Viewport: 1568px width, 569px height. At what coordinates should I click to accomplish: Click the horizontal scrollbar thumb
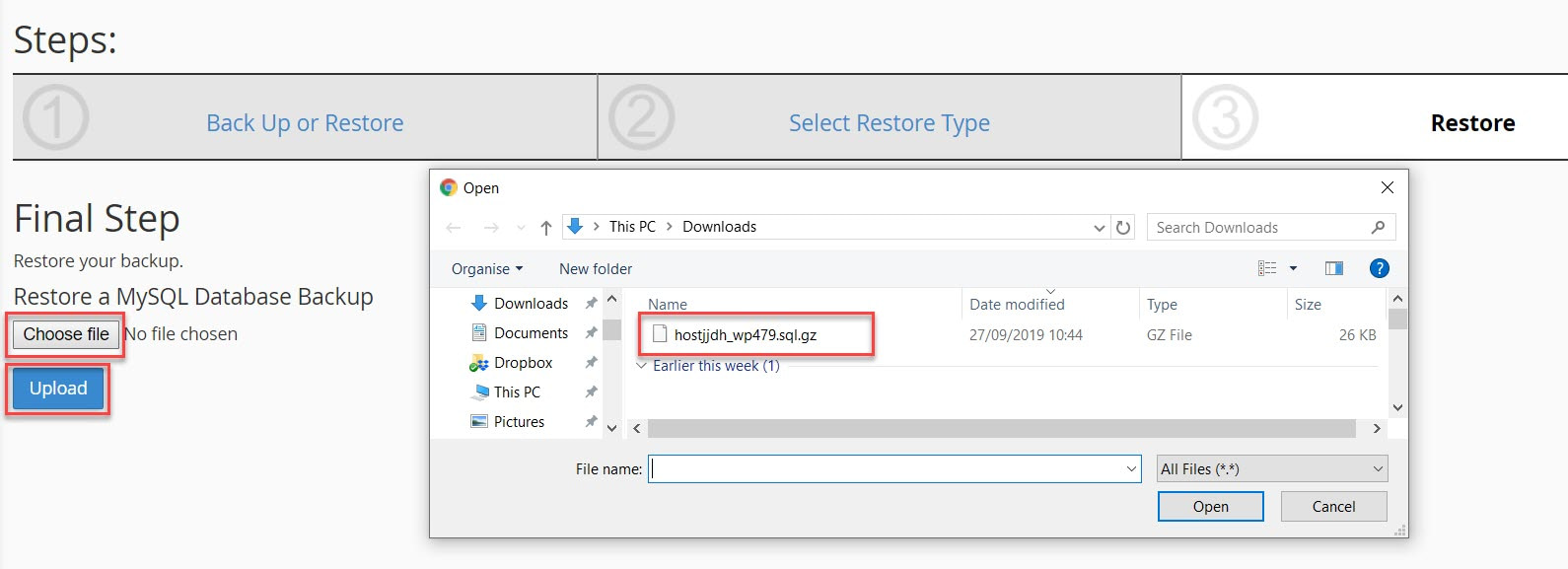tap(1002, 428)
